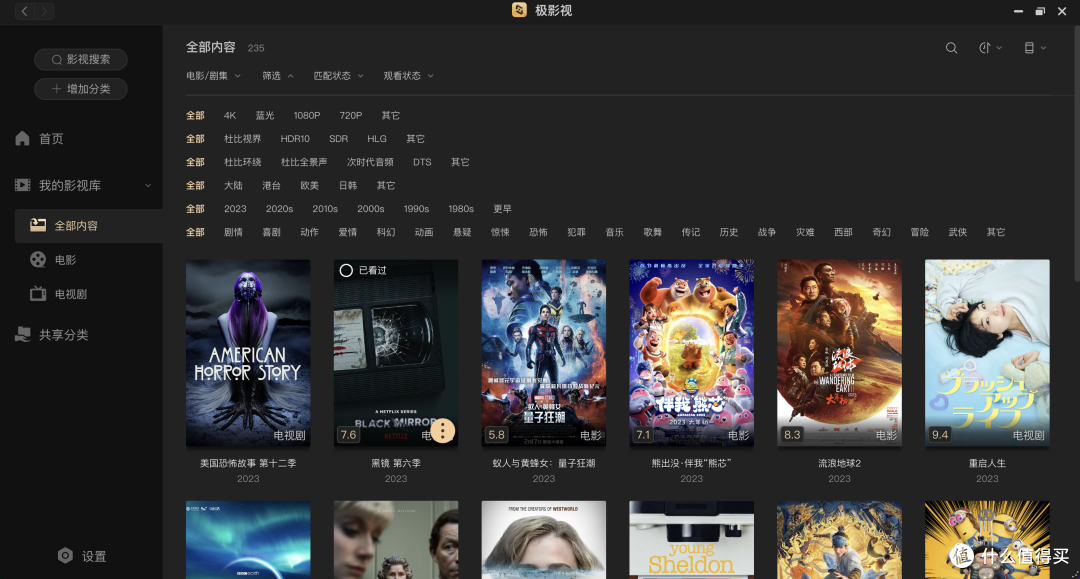The width and height of the screenshot is (1080, 579).
Task: Filter by 杜比全景声 audio
Action: (304, 162)
